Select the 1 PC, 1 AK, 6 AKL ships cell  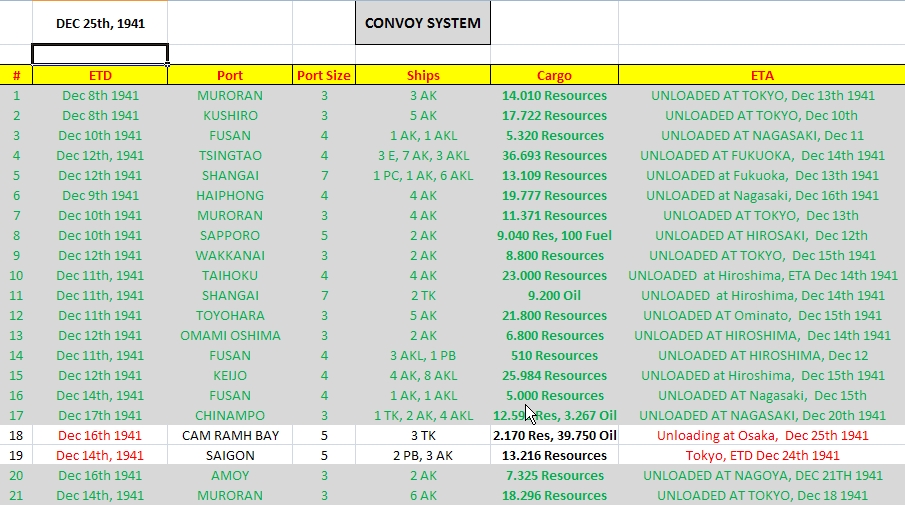423,175
